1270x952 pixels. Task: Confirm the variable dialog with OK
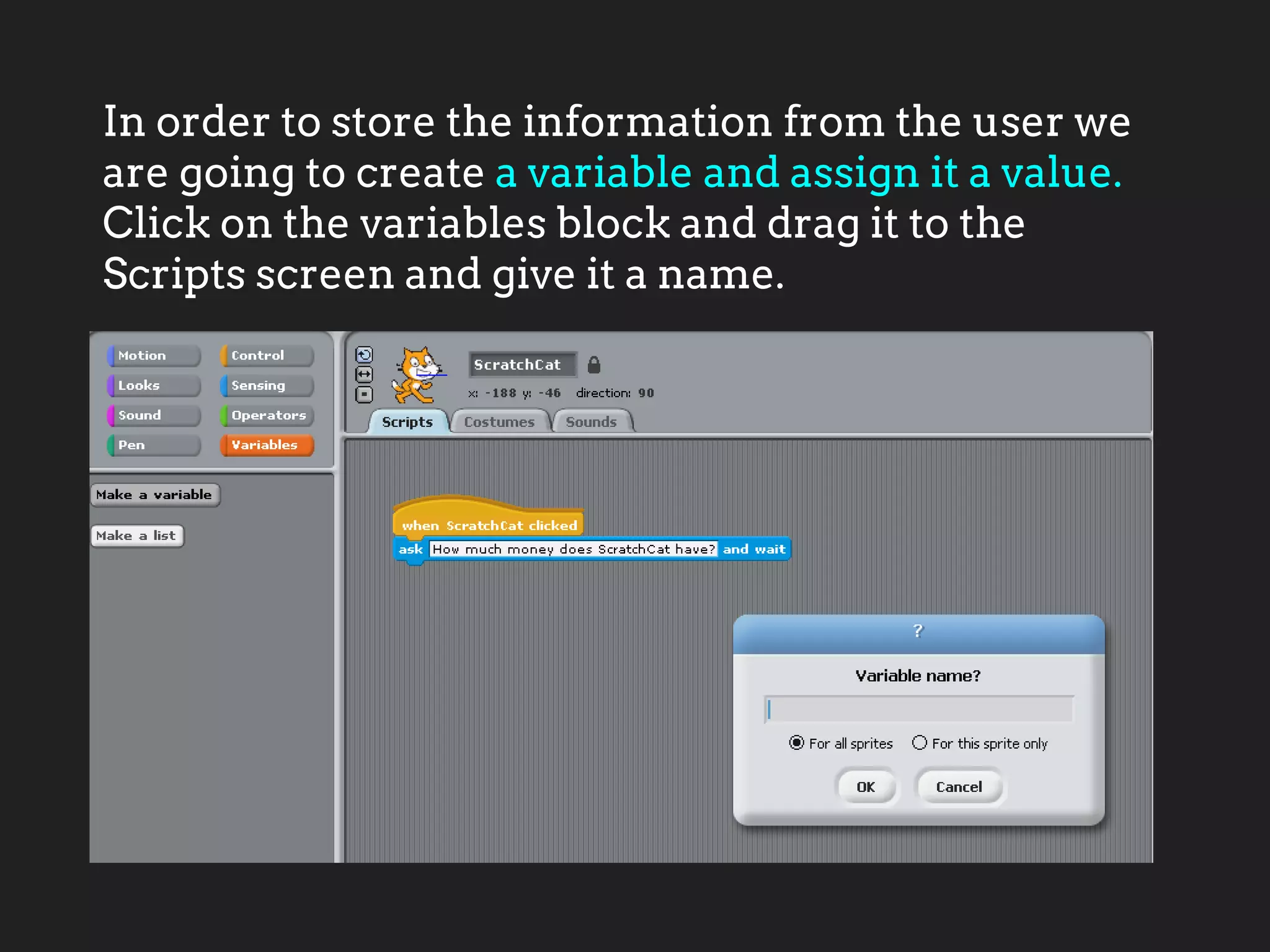coord(866,787)
